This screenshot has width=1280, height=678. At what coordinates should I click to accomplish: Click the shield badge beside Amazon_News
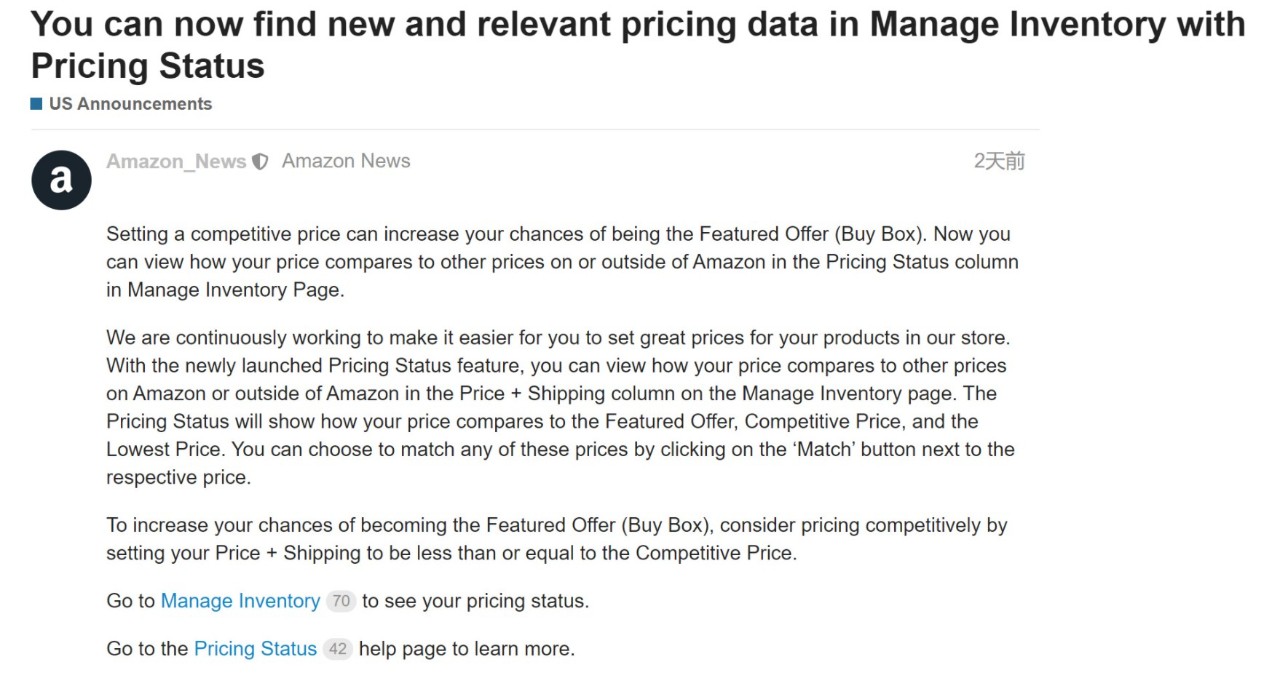pyautogui.click(x=260, y=162)
